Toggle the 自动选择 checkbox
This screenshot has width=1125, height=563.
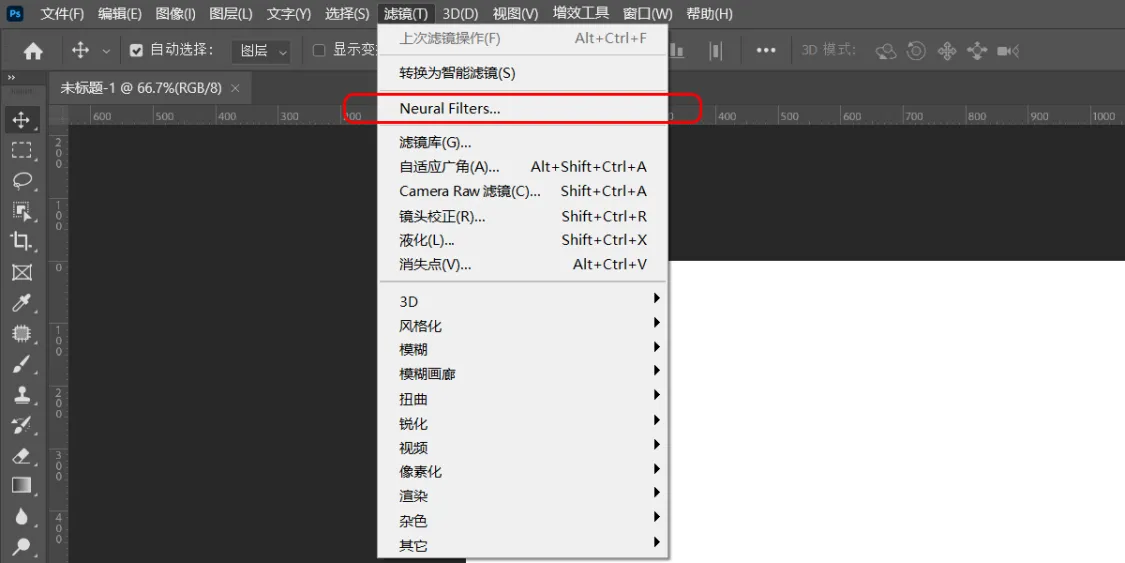[x=136, y=50]
